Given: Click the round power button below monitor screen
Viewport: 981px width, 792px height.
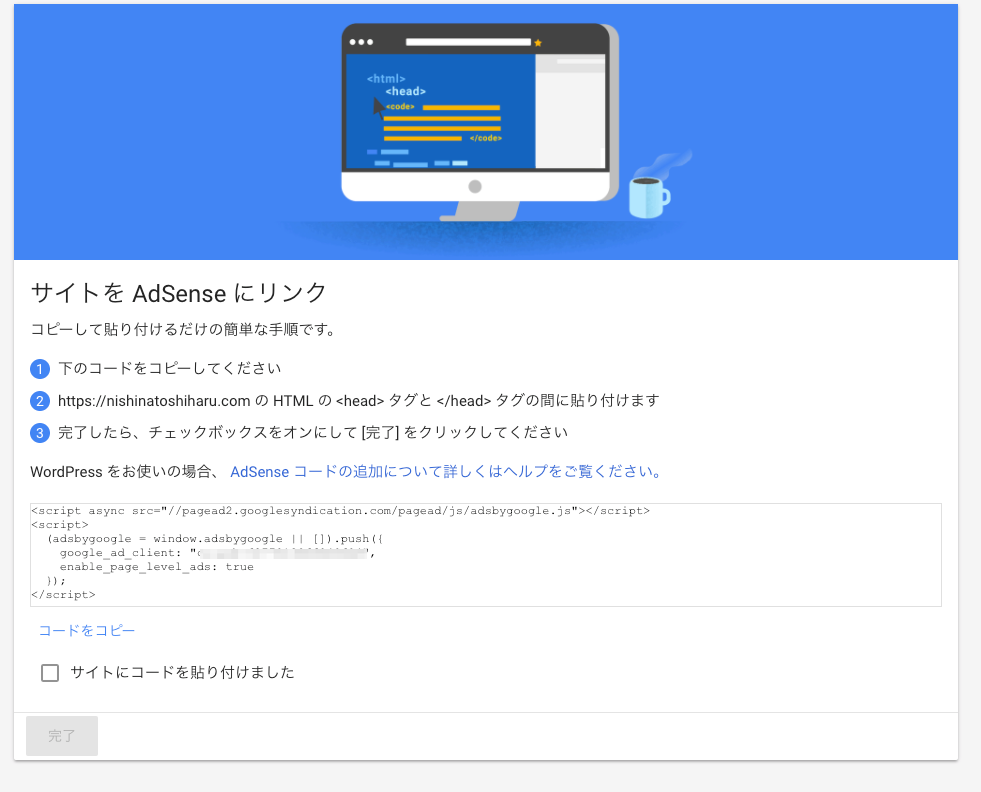Looking at the screenshot, I should click(475, 187).
